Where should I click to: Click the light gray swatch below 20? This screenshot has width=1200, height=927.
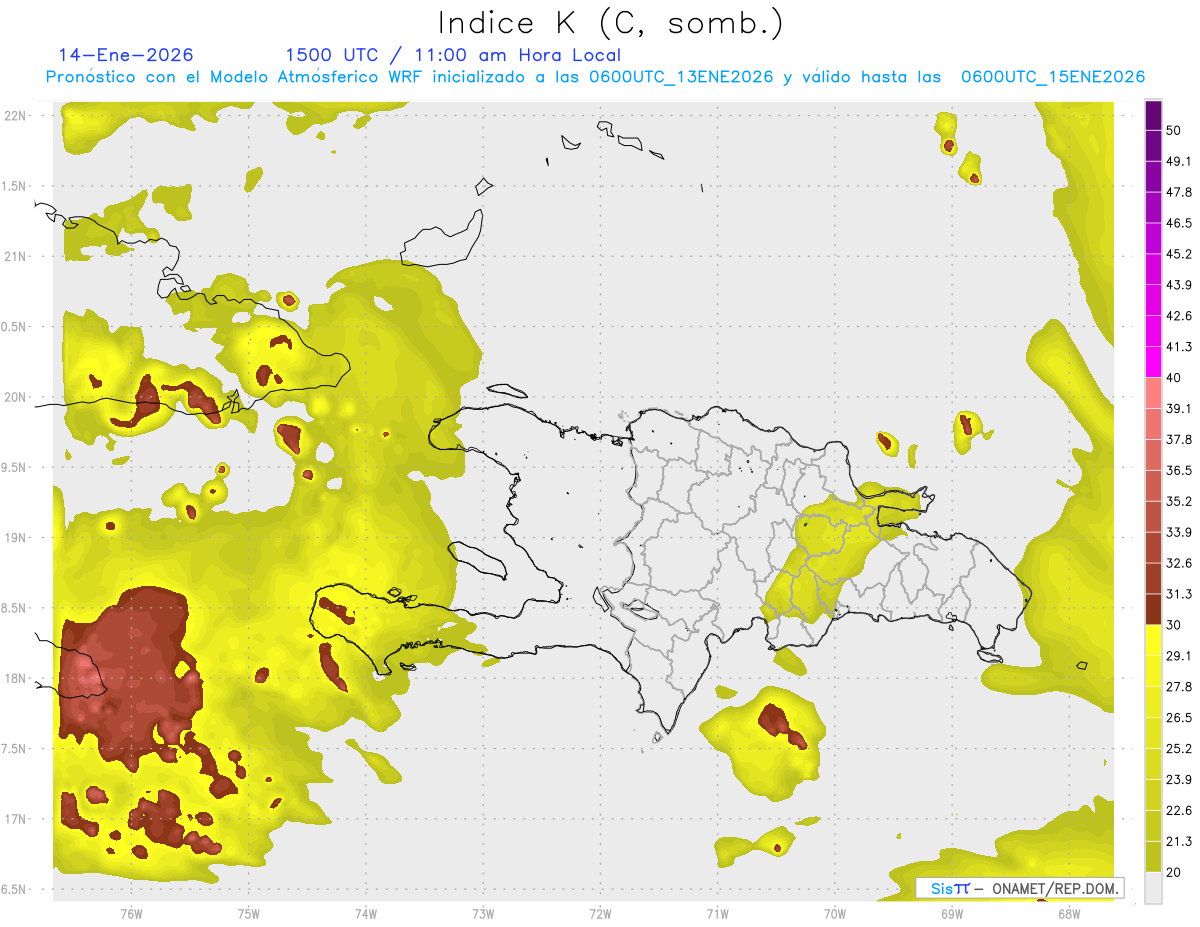coord(1154,888)
